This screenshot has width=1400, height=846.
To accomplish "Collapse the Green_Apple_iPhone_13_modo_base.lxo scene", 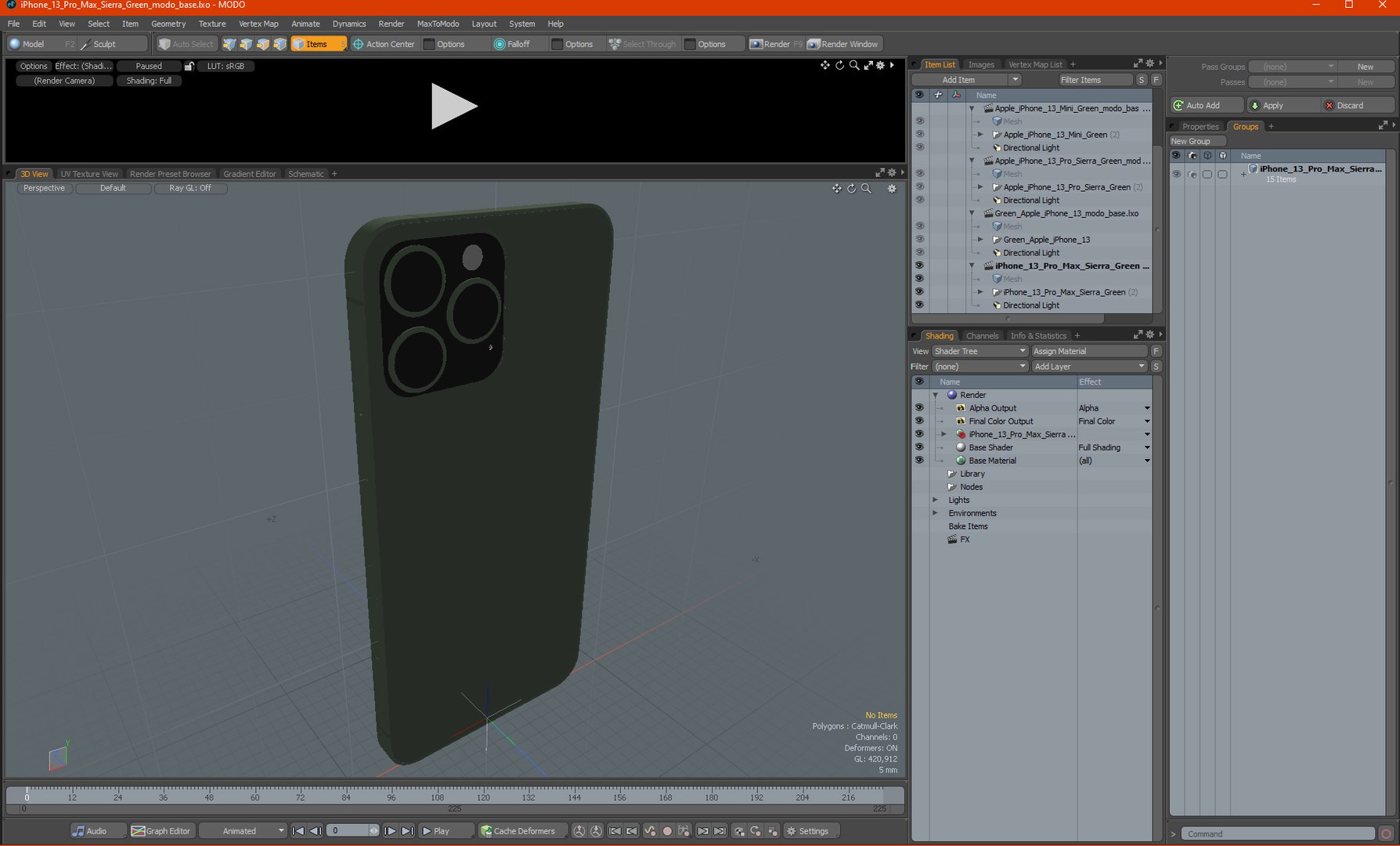I will click(x=972, y=213).
